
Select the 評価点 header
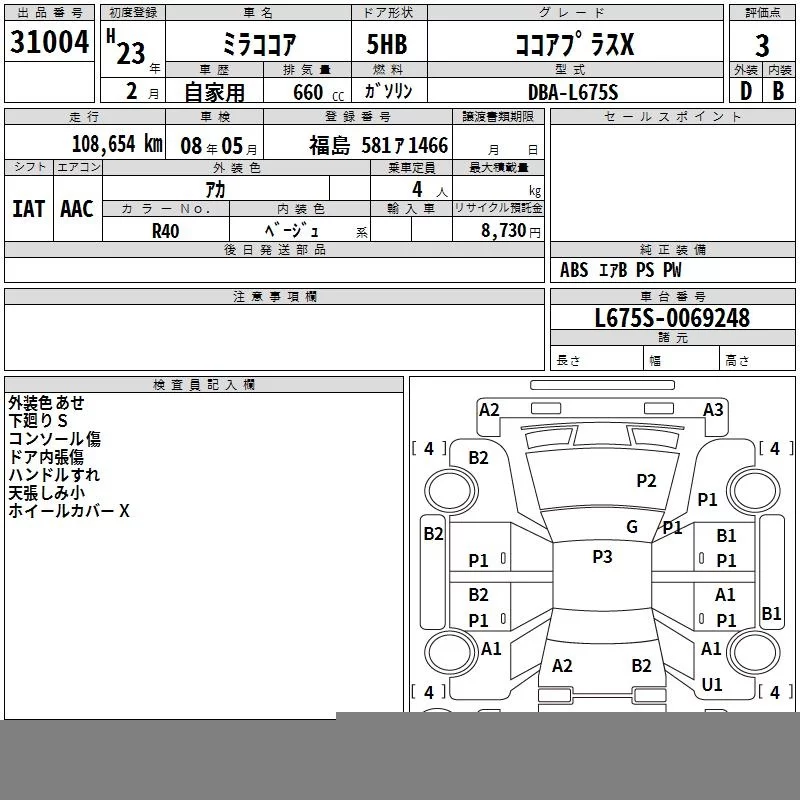click(x=762, y=13)
